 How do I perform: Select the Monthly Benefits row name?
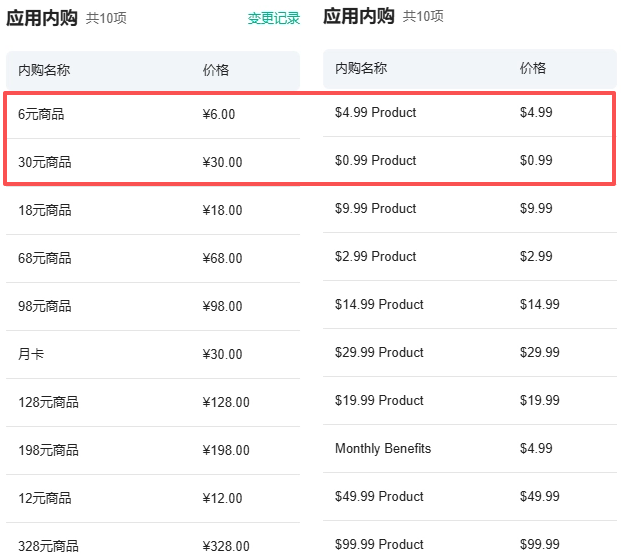coord(383,448)
